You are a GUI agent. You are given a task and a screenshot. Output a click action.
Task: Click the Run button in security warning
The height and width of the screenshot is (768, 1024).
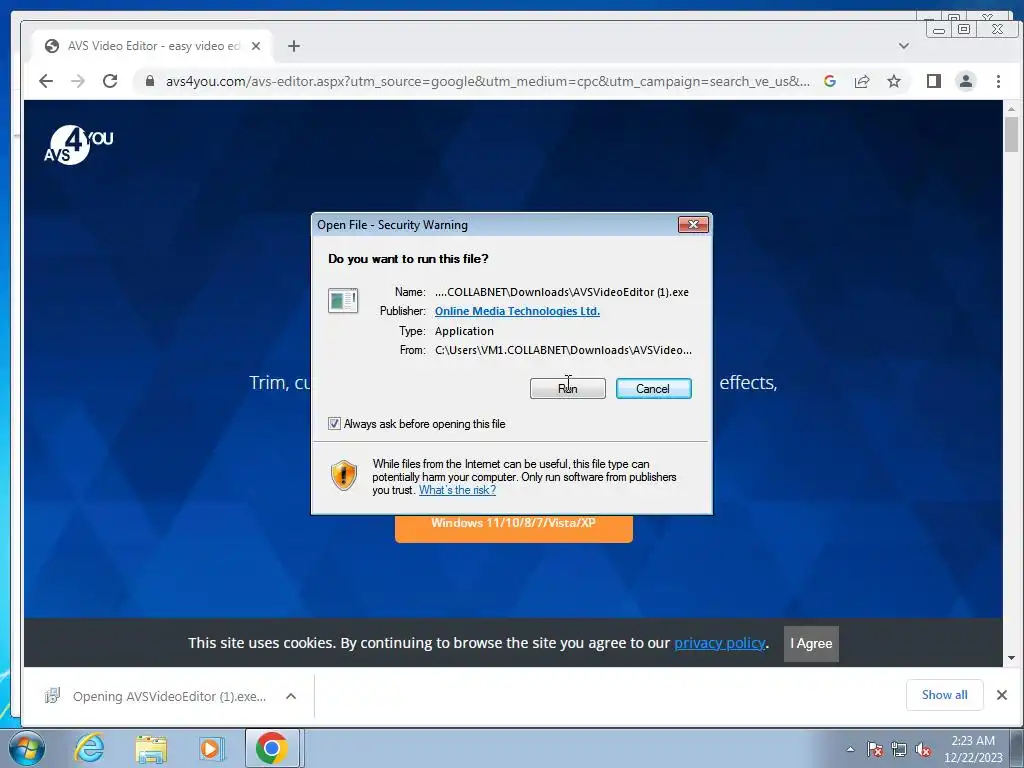568,389
